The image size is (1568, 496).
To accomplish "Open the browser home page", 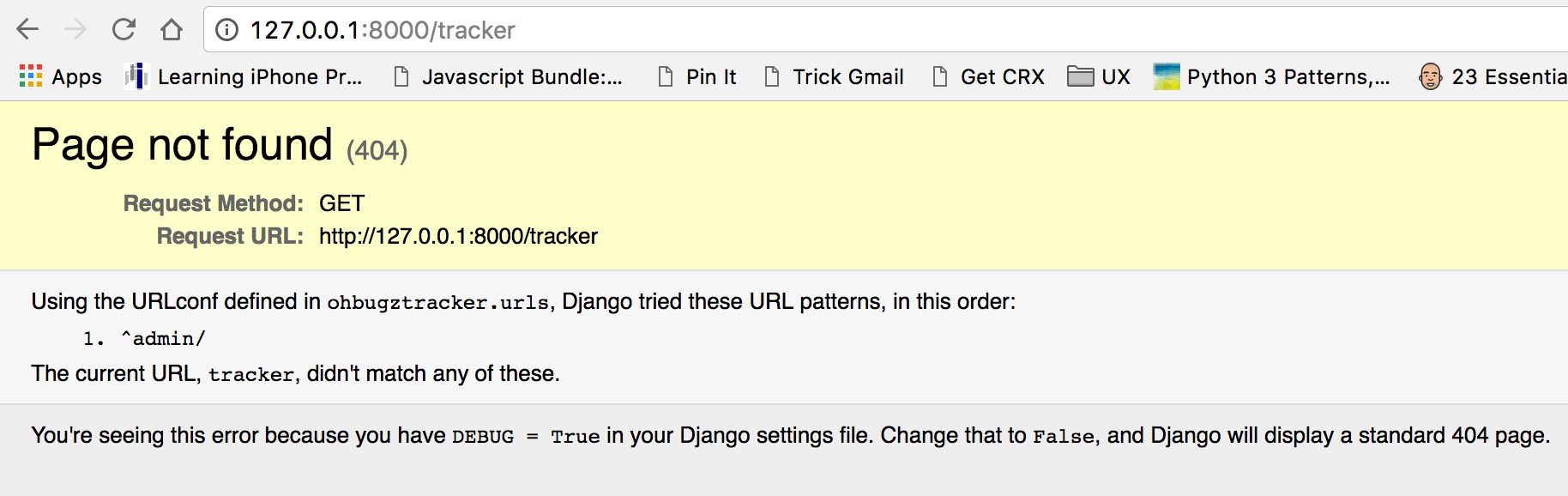I will click(x=172, y=29).
